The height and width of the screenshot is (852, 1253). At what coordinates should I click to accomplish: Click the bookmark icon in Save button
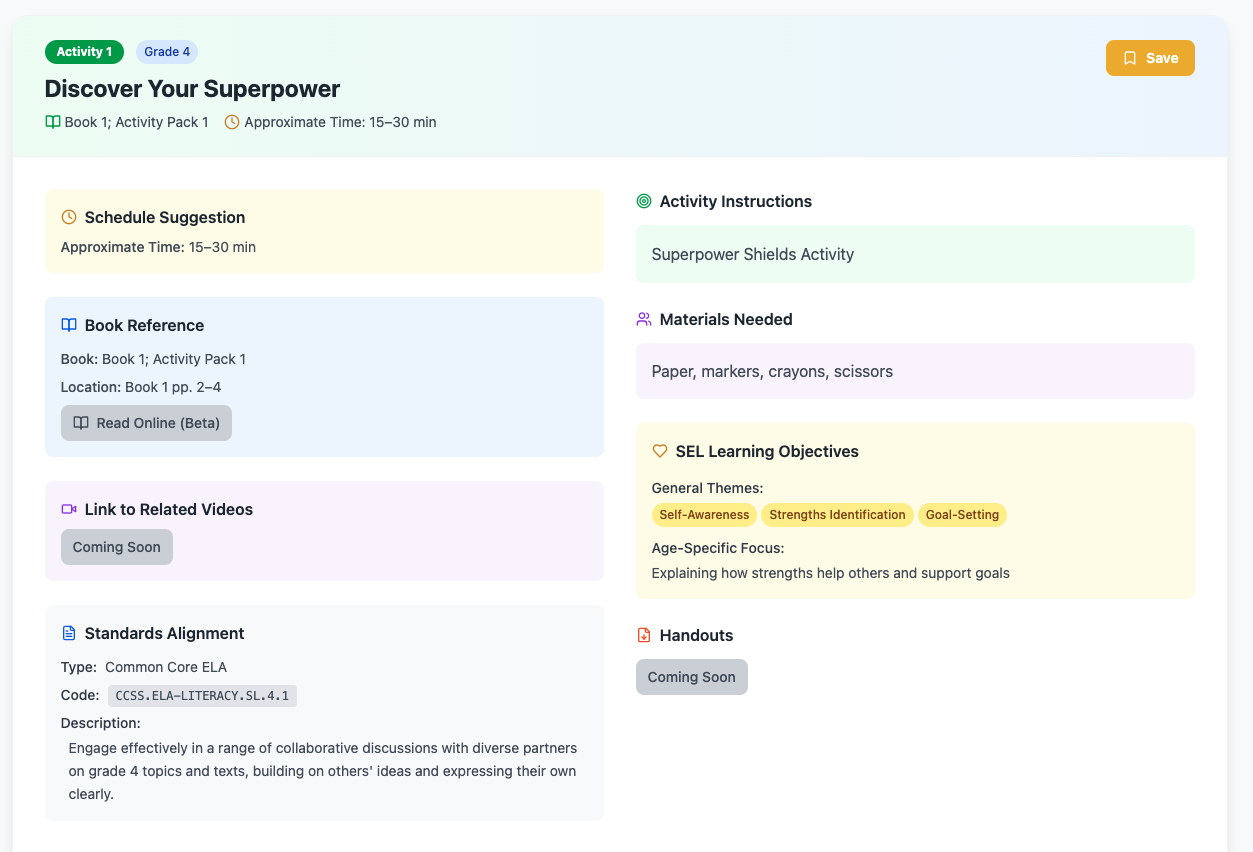1130,58
